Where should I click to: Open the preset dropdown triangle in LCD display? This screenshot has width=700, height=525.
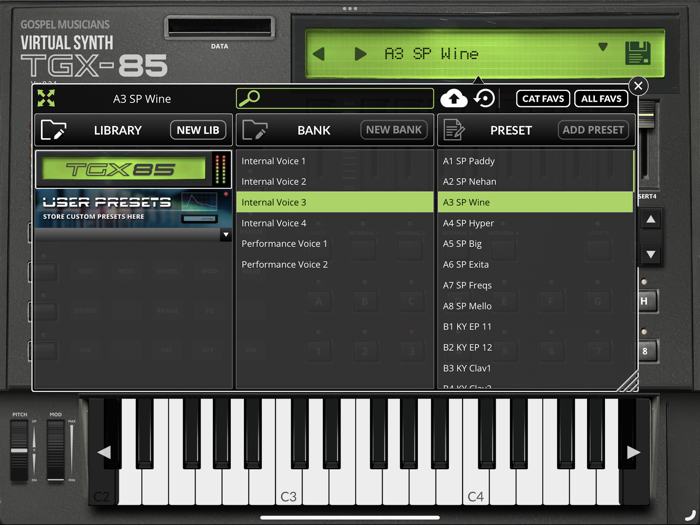(x=603, y=47)
